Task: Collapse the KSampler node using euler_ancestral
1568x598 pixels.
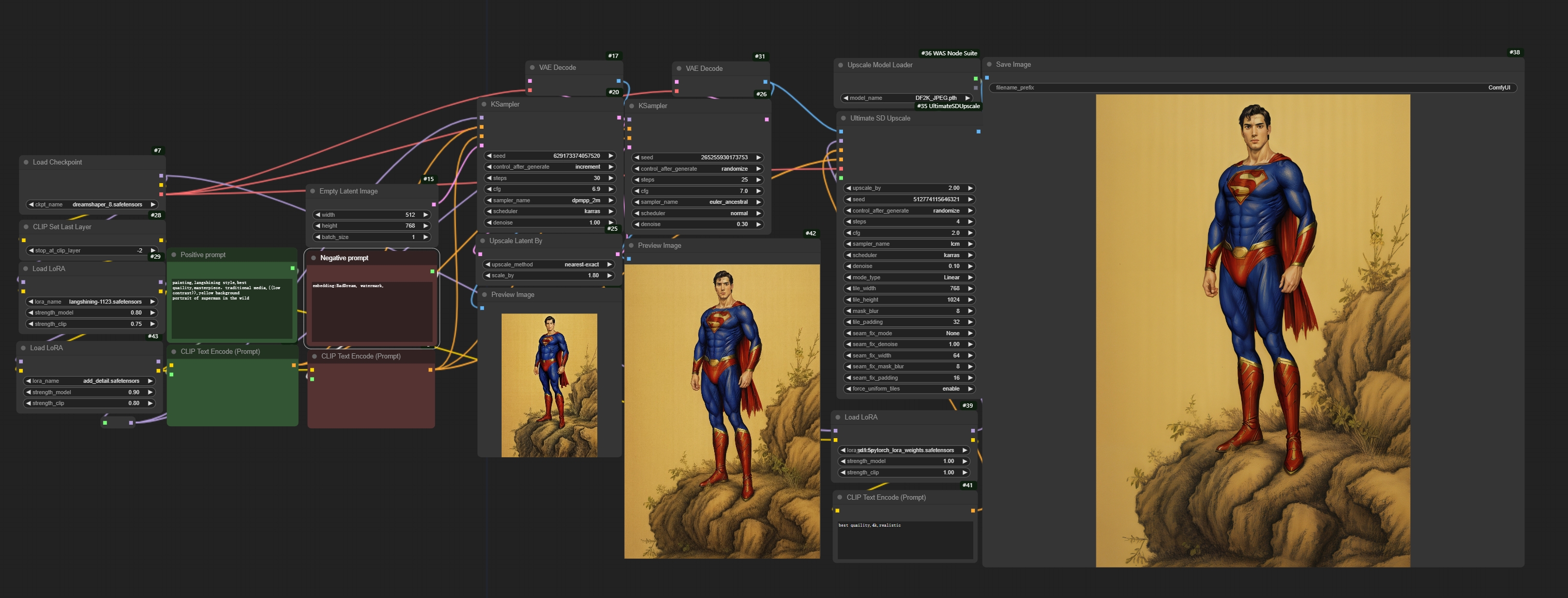Action: click(632, 106)
